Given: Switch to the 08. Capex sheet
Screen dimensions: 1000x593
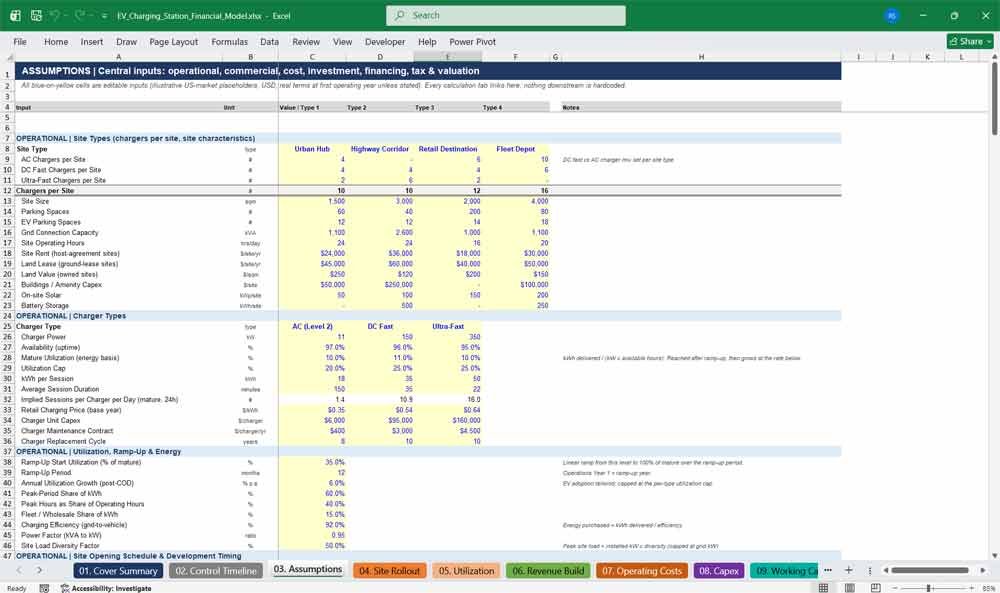Looking at the screenshot, I should (719, 571).
